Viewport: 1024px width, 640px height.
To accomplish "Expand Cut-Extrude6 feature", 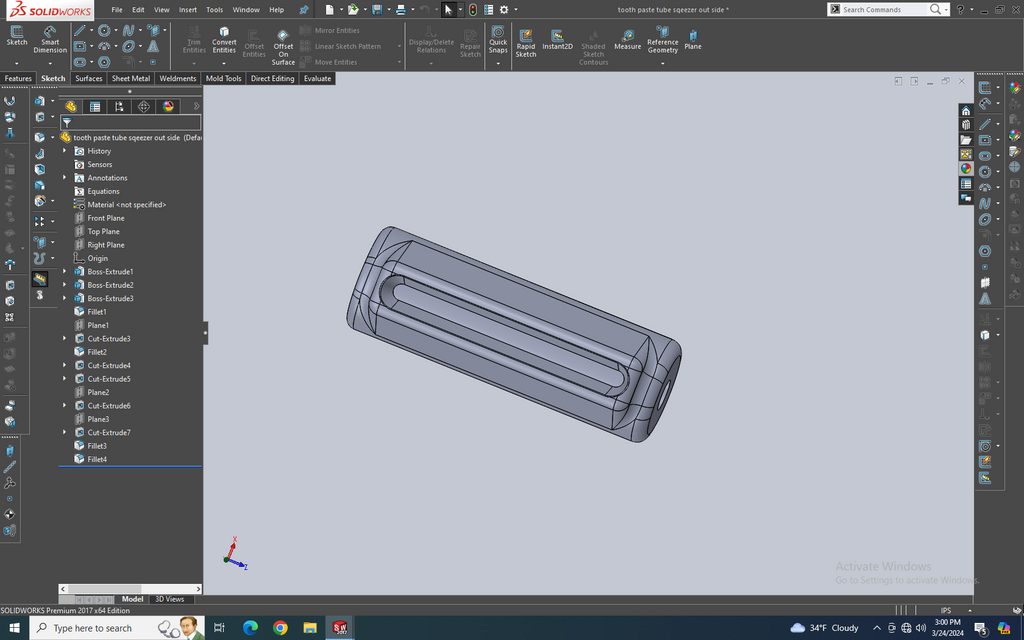I will [65, 406].
